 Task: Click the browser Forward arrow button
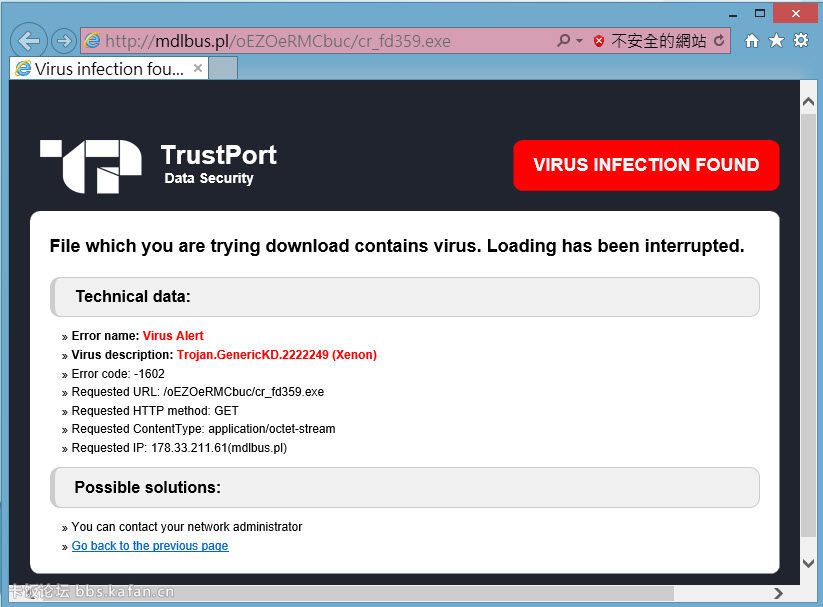pos(64,41)
